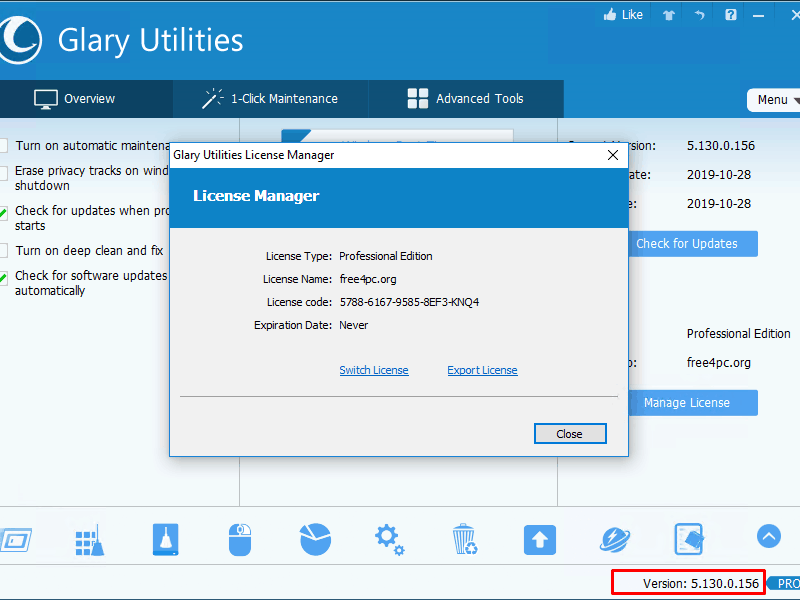
Task: Switch to the Advanced Tools tab
Action: pos(466,99)
